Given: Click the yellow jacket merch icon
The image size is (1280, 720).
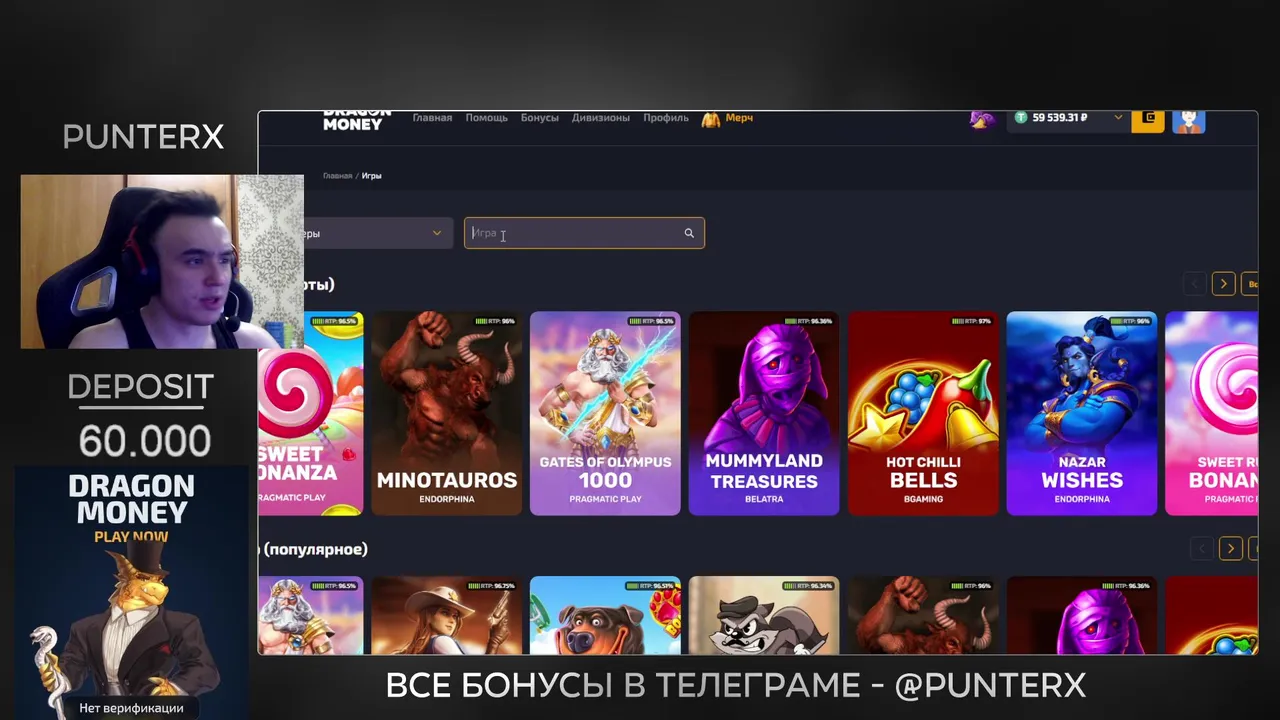Looking at the screenshot, I should [x=711, y=119].
